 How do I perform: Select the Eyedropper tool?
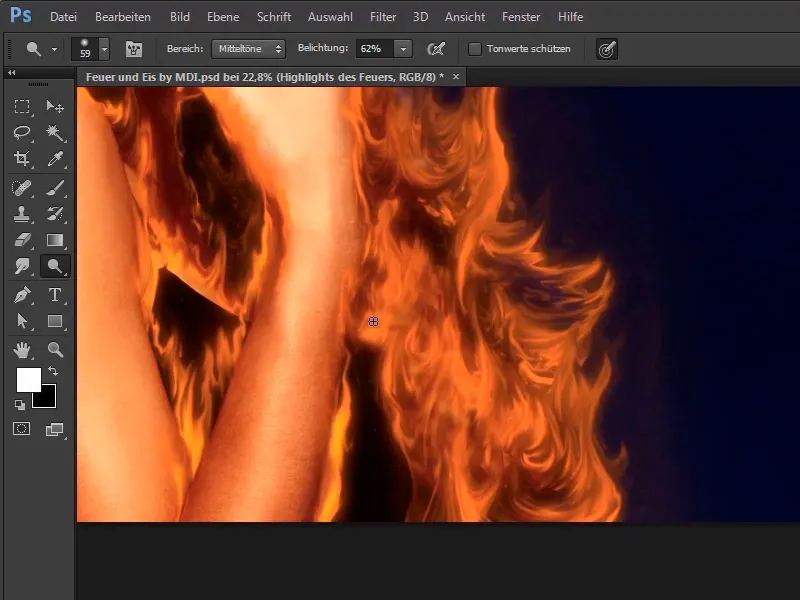click(55, 159)
